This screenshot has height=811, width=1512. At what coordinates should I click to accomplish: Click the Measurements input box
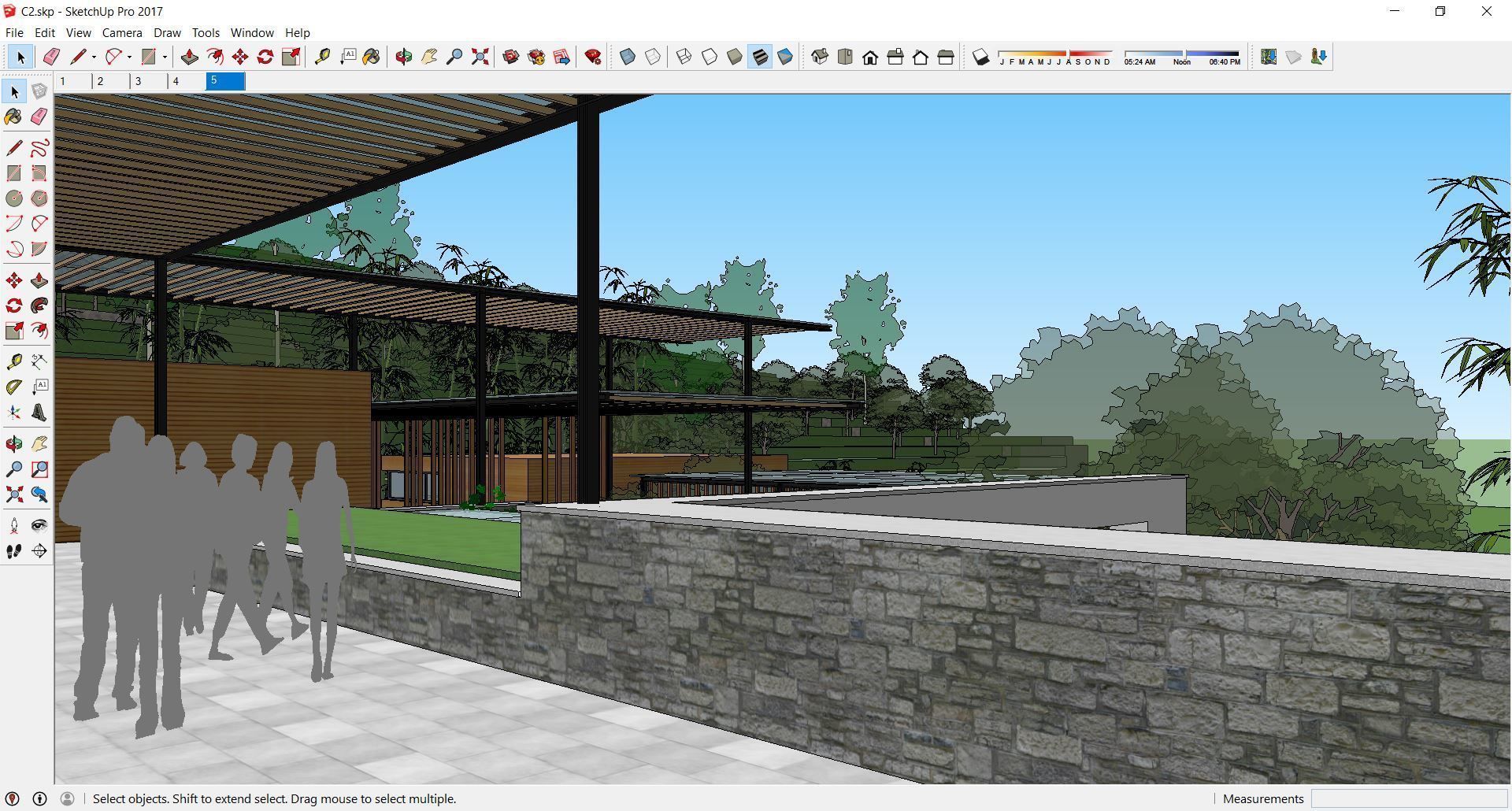[x=1408, y=798]
